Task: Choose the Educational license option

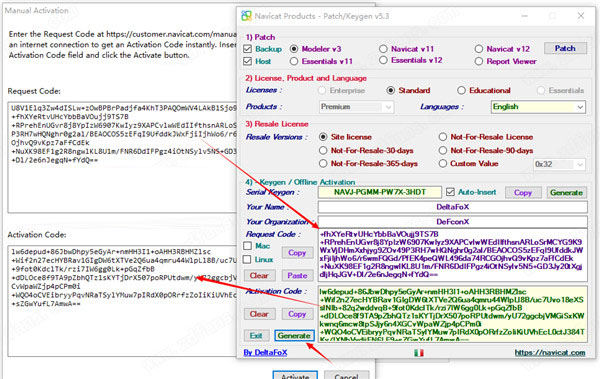Action: click(x=461, y=90)
